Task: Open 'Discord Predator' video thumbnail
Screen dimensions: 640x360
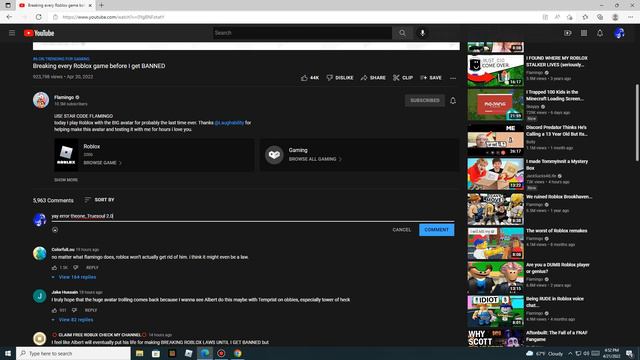Action: 496,140
